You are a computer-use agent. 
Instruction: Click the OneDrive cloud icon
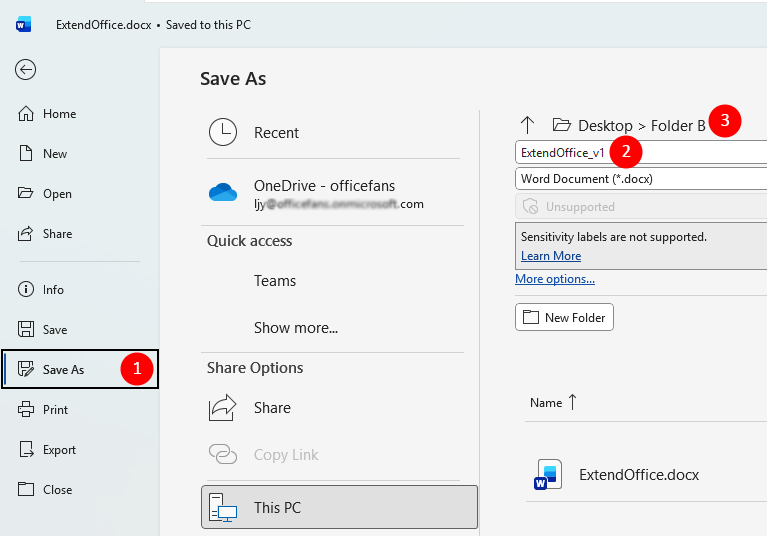point(223,192)
